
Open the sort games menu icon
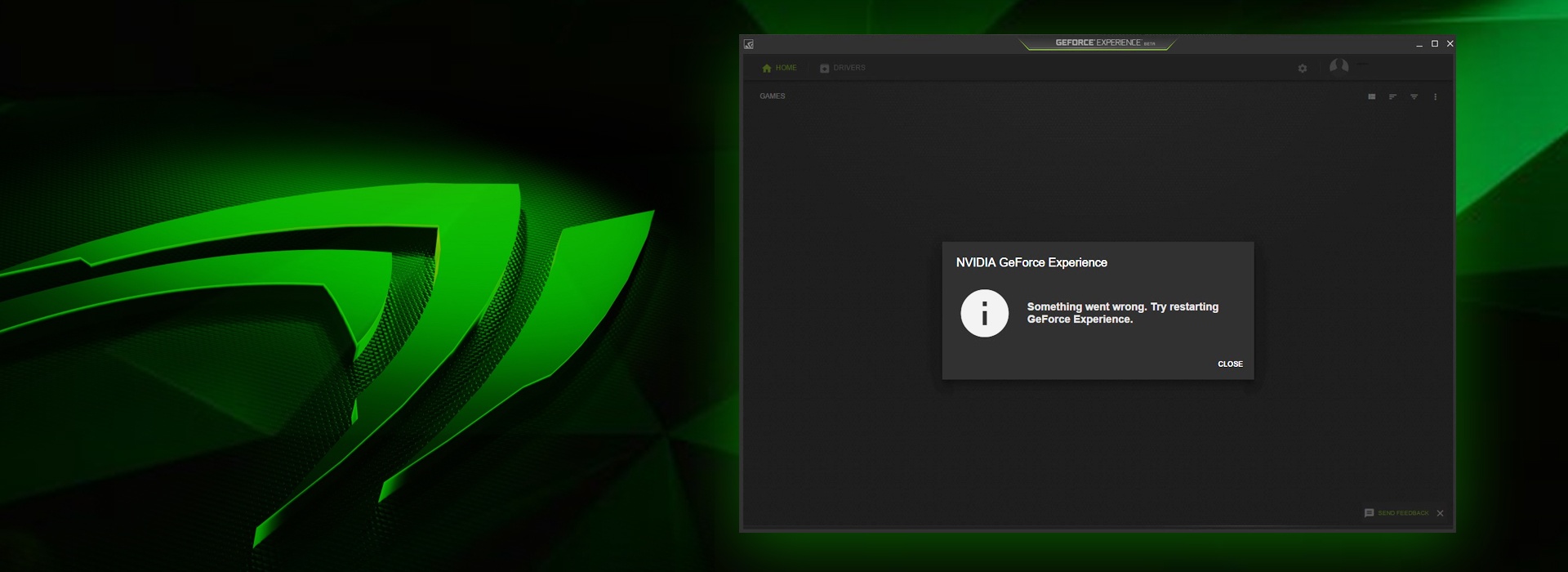pos(1393,96)
